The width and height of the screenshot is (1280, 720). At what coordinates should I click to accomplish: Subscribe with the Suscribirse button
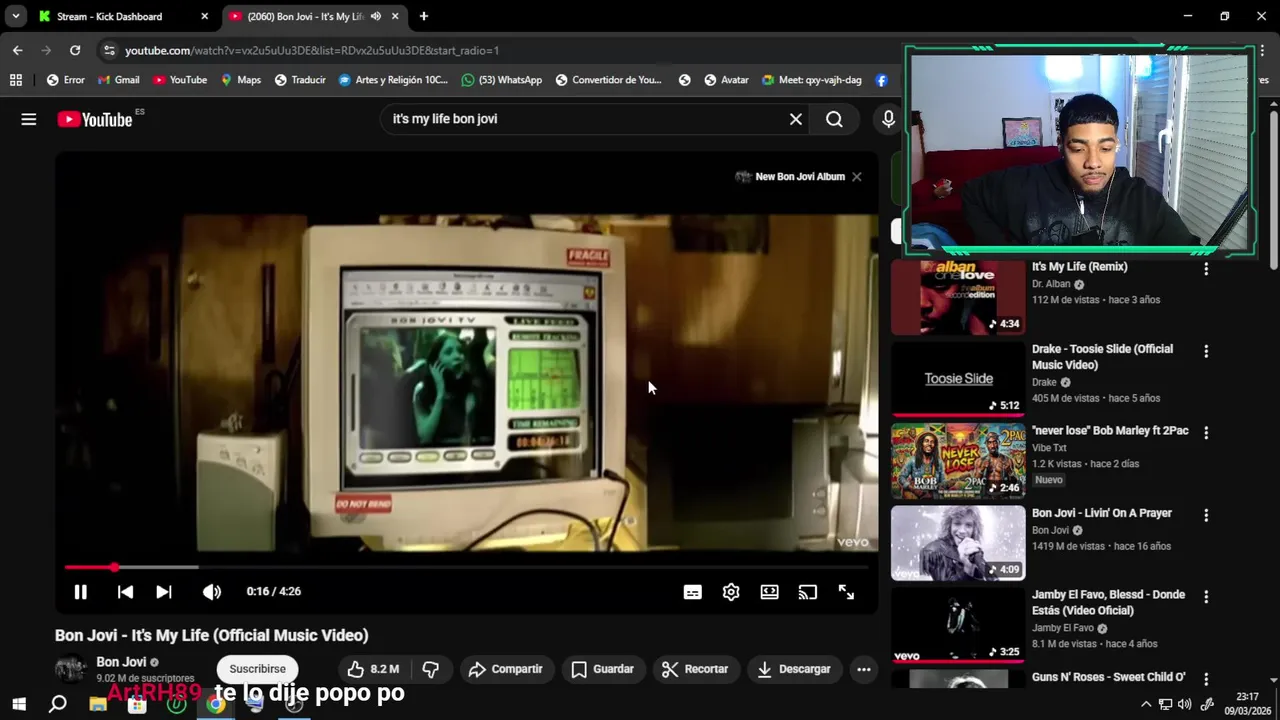coord(257,669)
